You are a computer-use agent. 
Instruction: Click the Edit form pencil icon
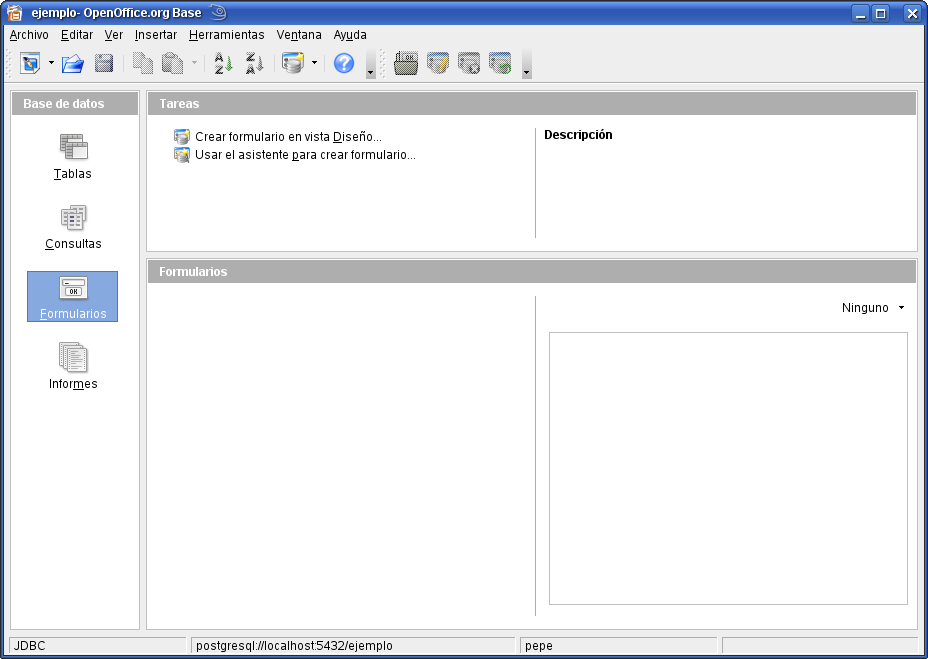[x=438, y=63]
